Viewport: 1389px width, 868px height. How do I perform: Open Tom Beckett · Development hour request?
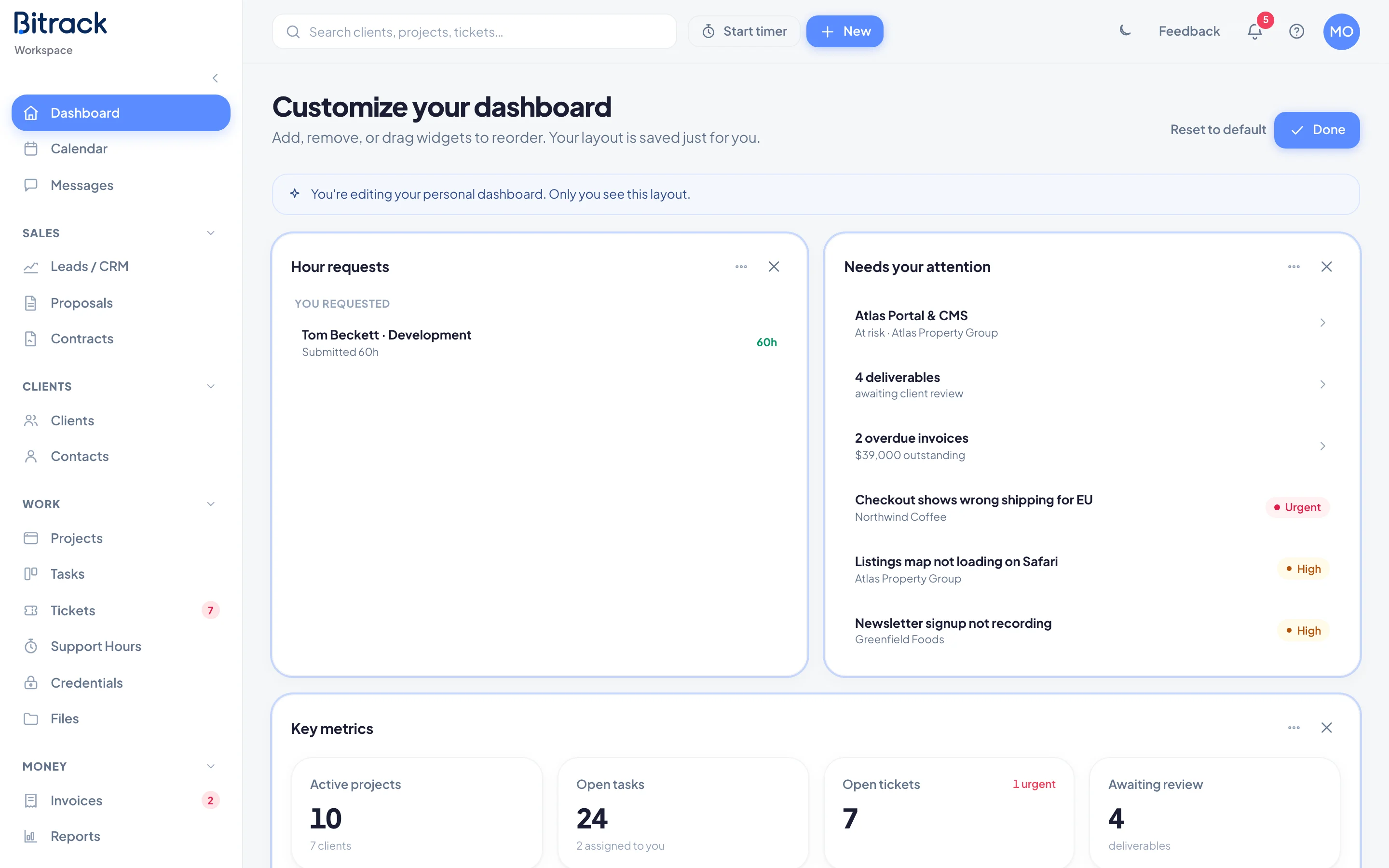pyautogui.click(x=540, y=343)
